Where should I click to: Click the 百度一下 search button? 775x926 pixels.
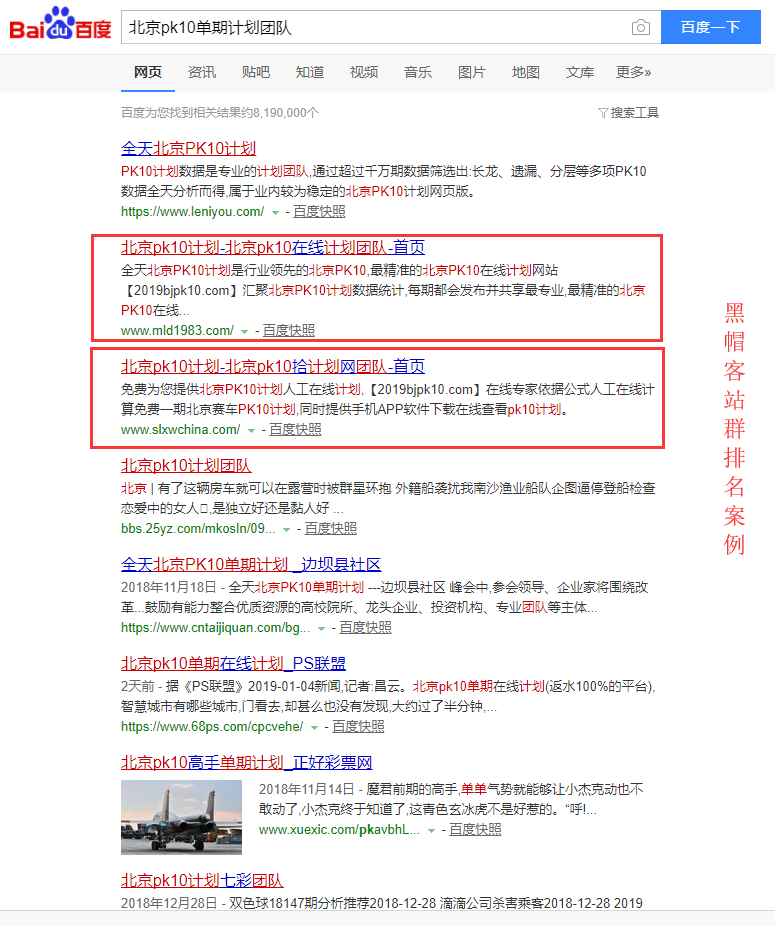[711, 27]
